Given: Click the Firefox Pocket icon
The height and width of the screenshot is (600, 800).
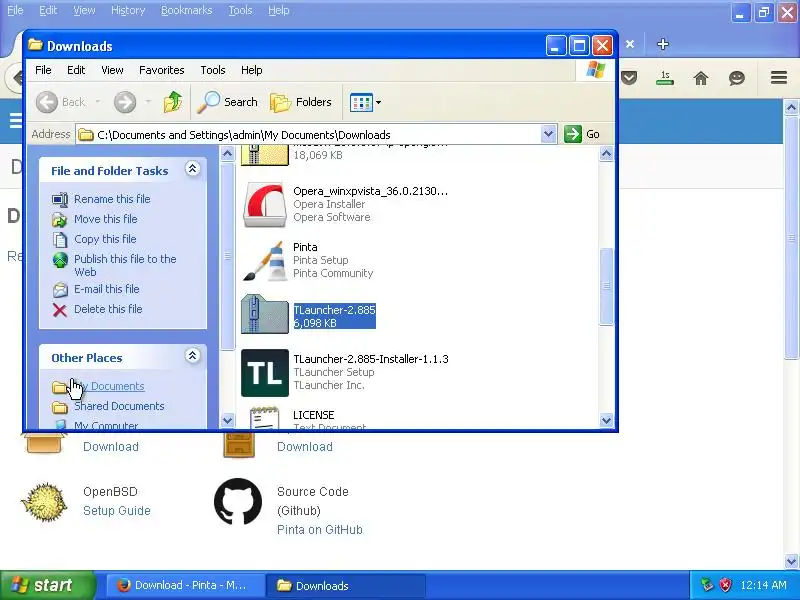Looking at the screenshot, I should point(629,78).
